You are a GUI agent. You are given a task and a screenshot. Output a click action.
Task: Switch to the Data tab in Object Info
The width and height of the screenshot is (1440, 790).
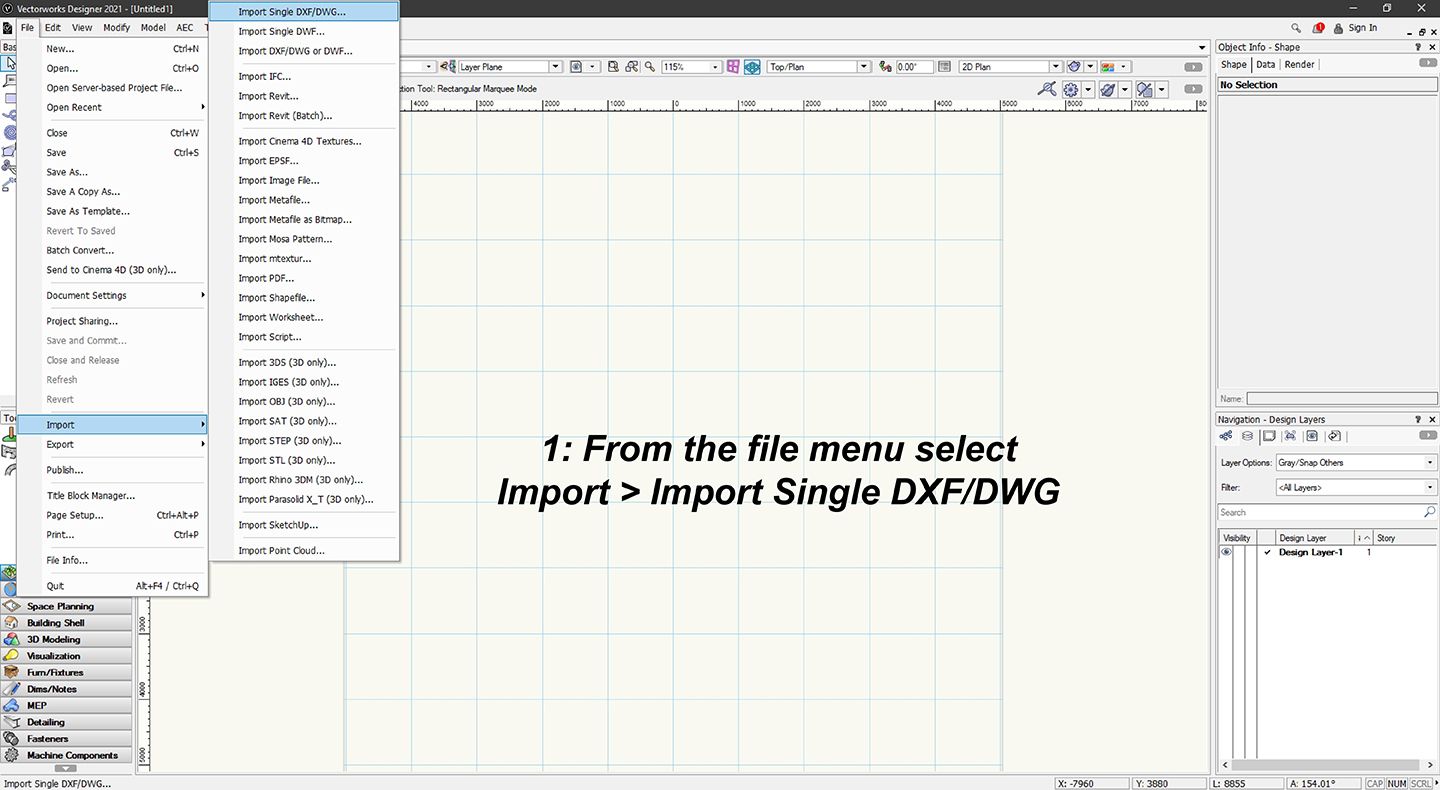click(1266, 64)
